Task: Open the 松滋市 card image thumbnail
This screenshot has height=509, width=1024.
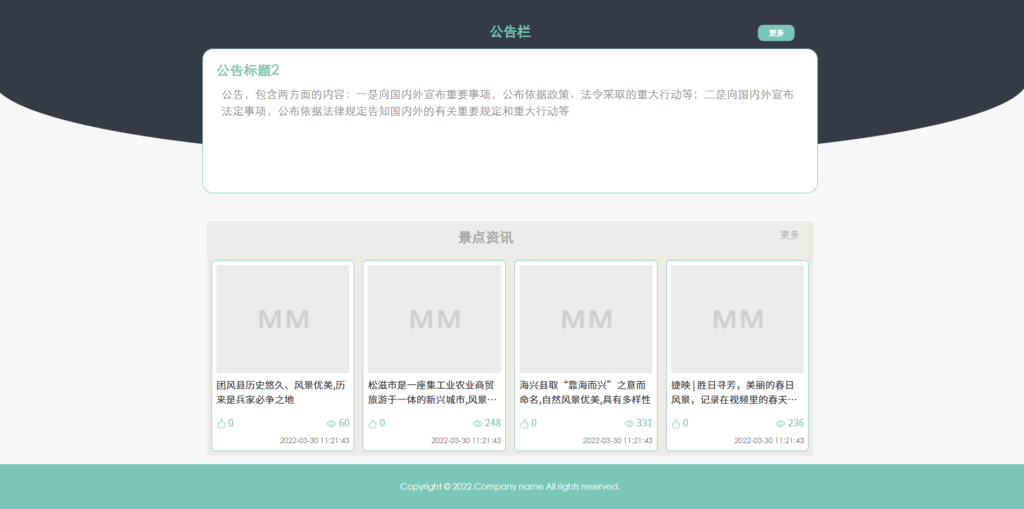Action: pos(434,319)
